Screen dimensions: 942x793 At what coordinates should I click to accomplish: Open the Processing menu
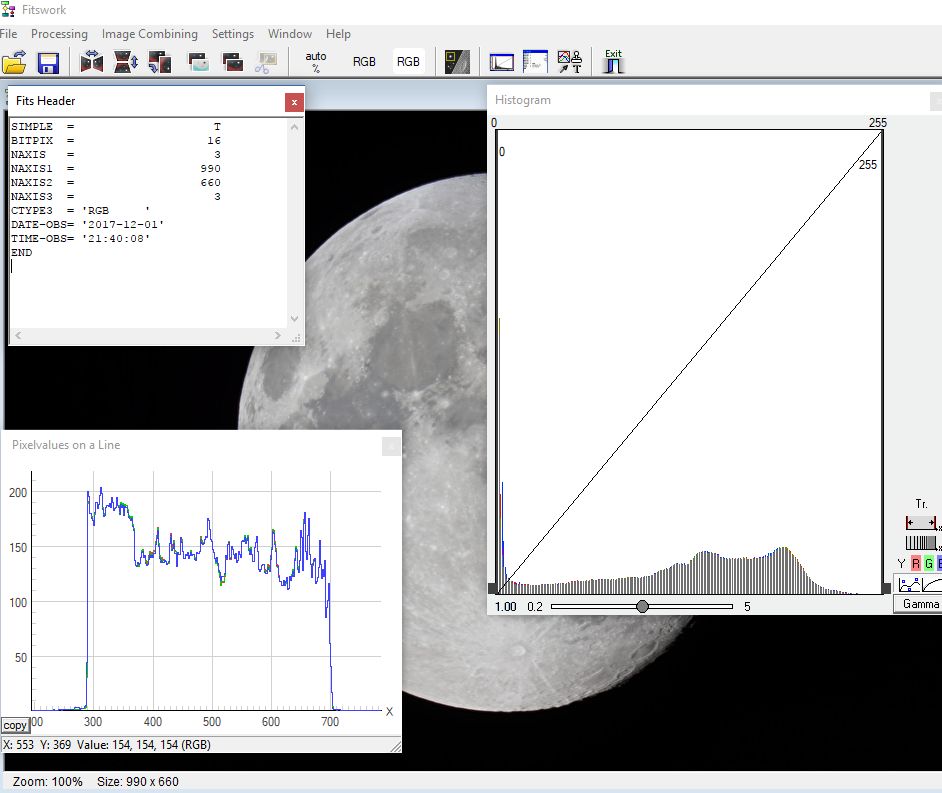point(59,34)
